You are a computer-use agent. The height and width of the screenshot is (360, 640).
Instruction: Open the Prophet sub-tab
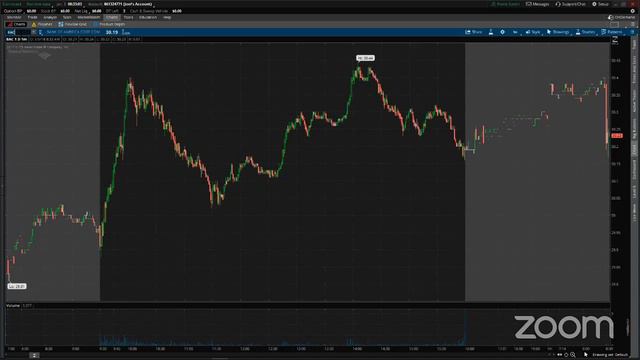click(42, 24)
